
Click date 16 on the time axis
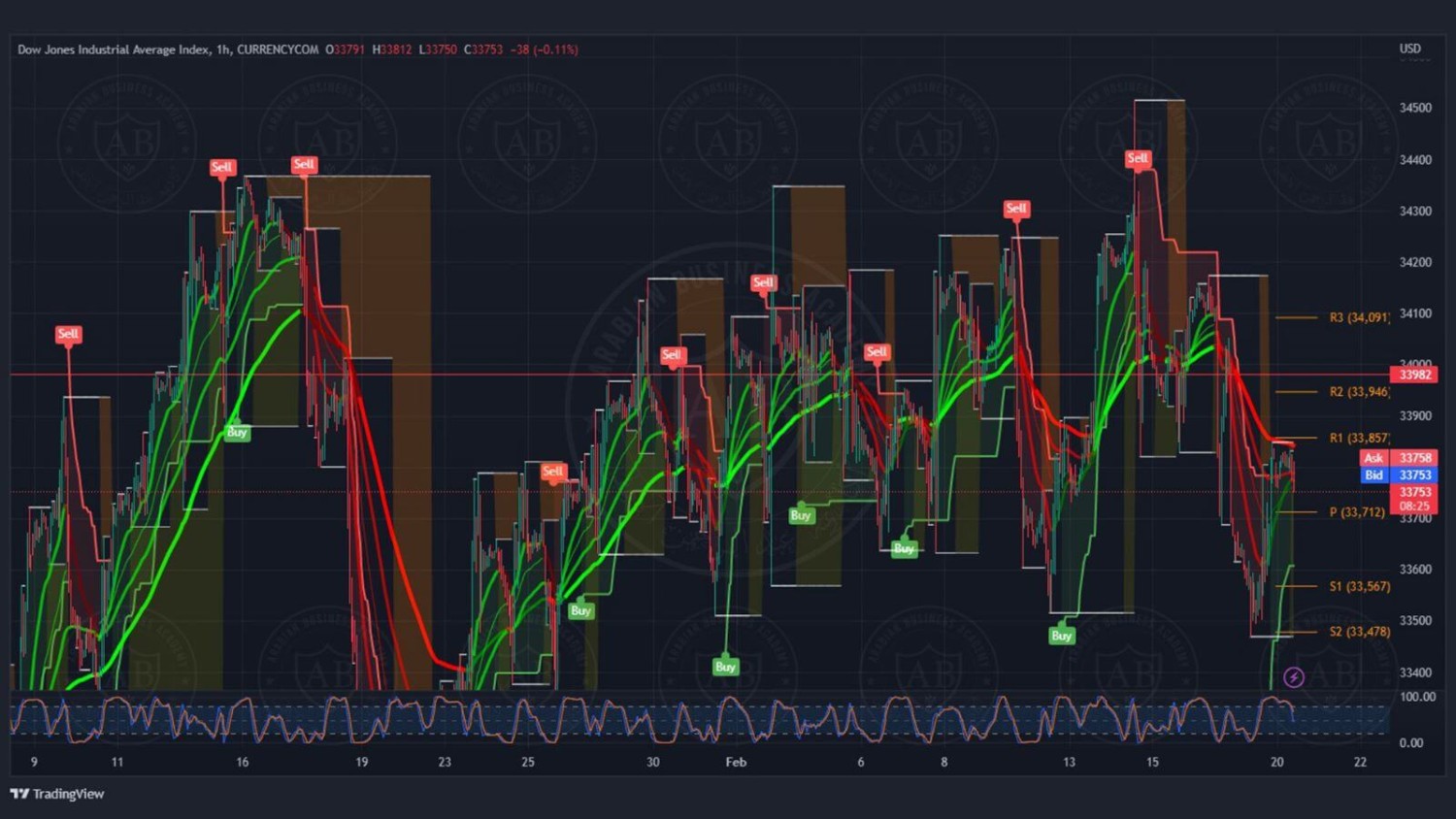click(243, 763)
